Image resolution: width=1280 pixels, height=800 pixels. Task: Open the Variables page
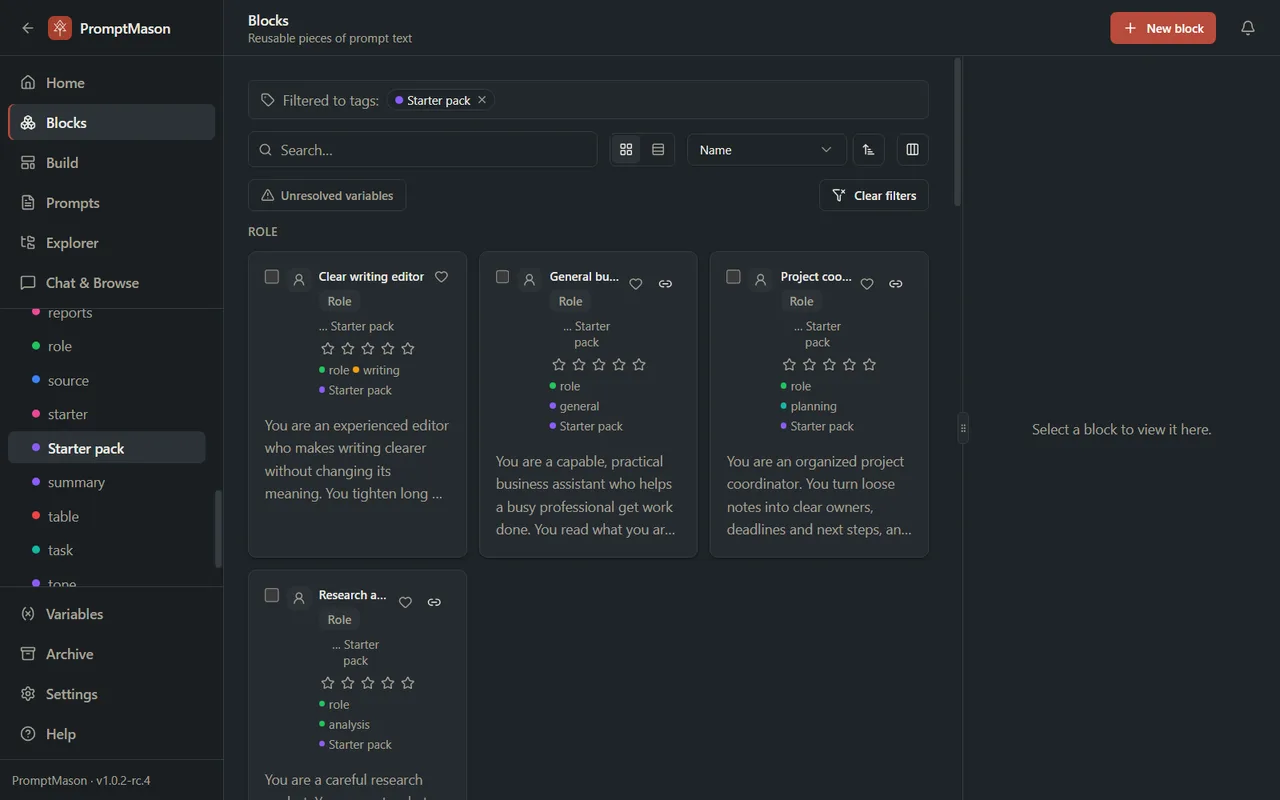tap(111, 614)
